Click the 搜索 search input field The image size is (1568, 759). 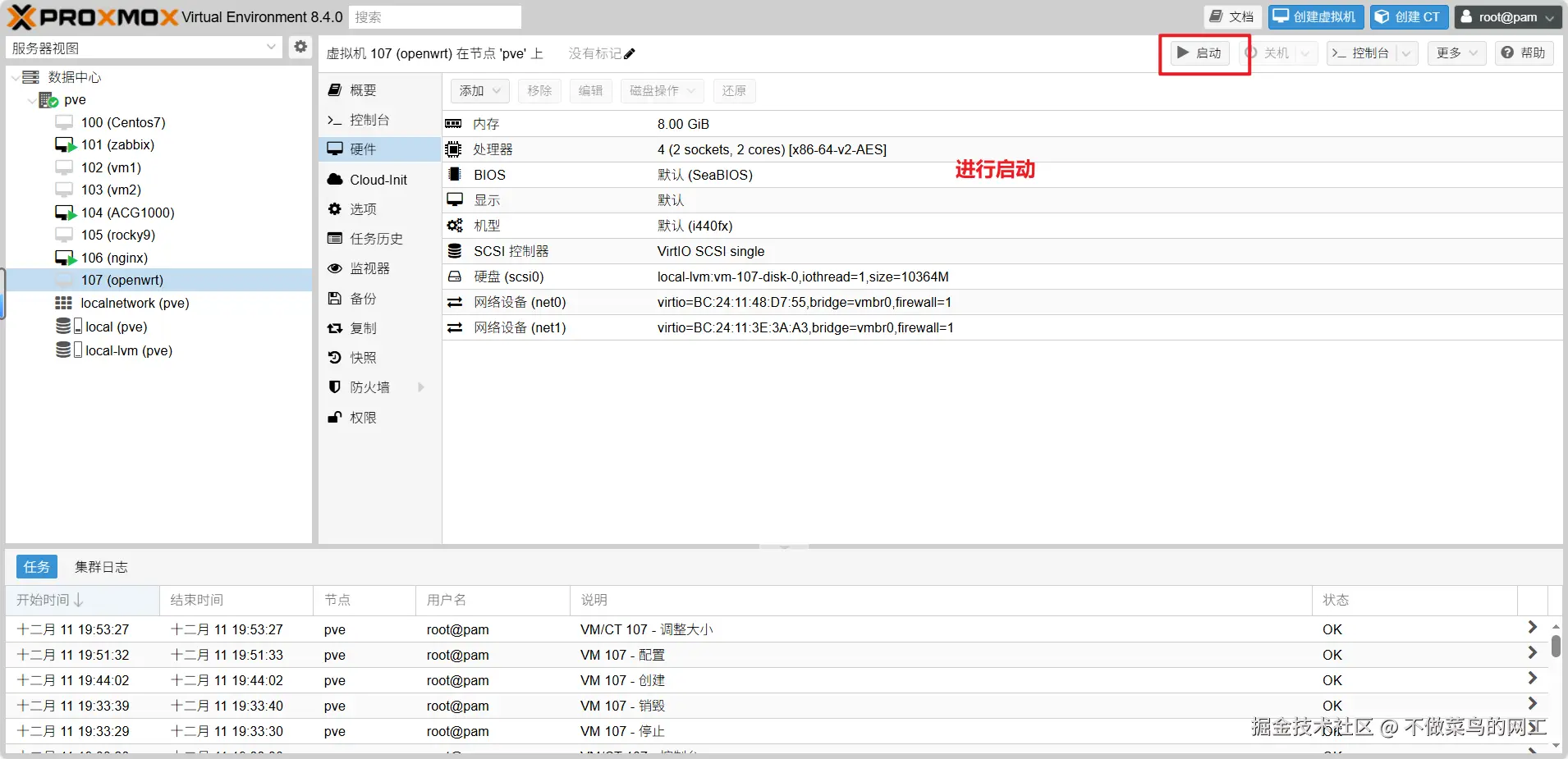coord(435,16)
